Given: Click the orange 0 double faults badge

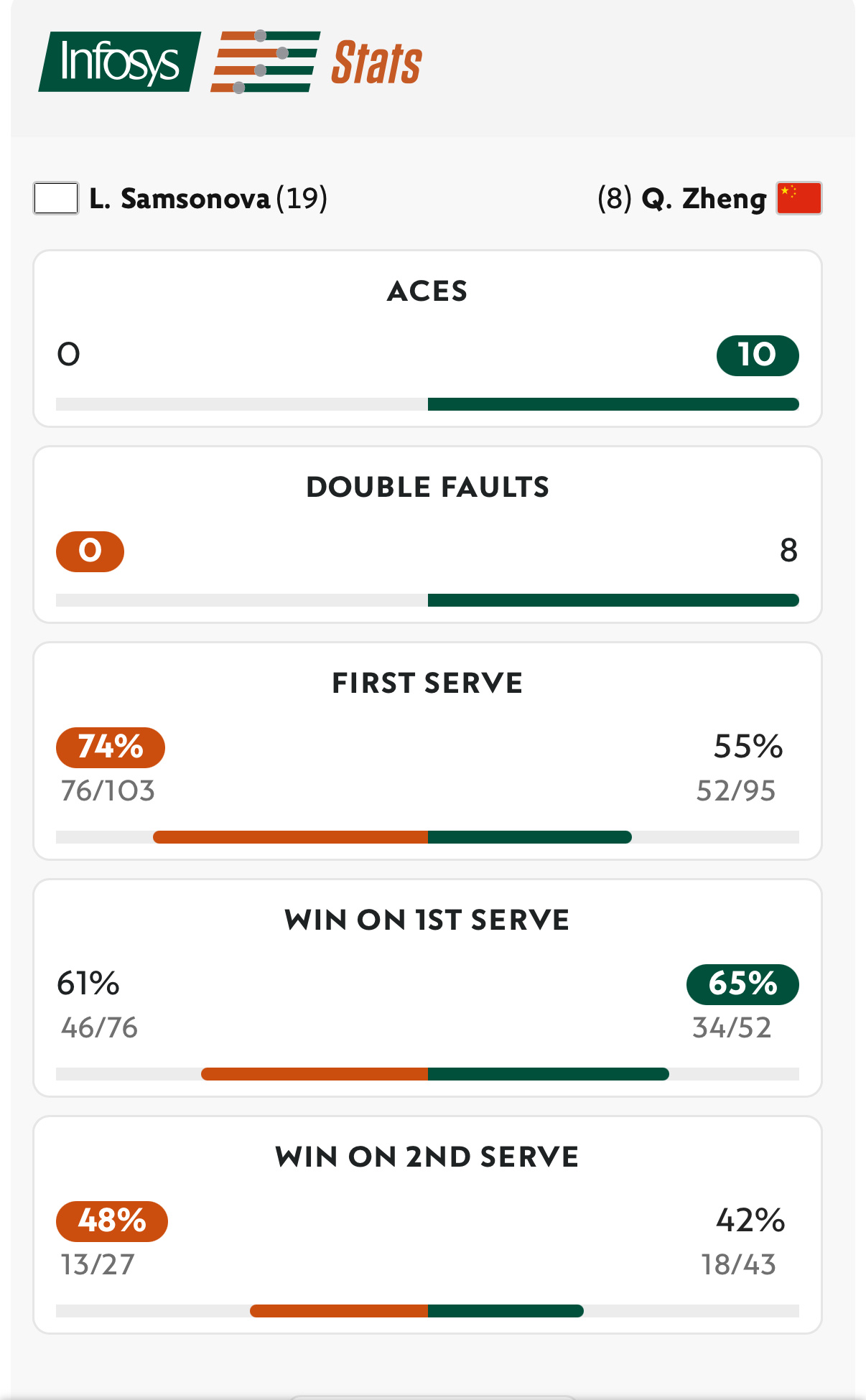Looking at the screenshot, I should tap(90, 551).
